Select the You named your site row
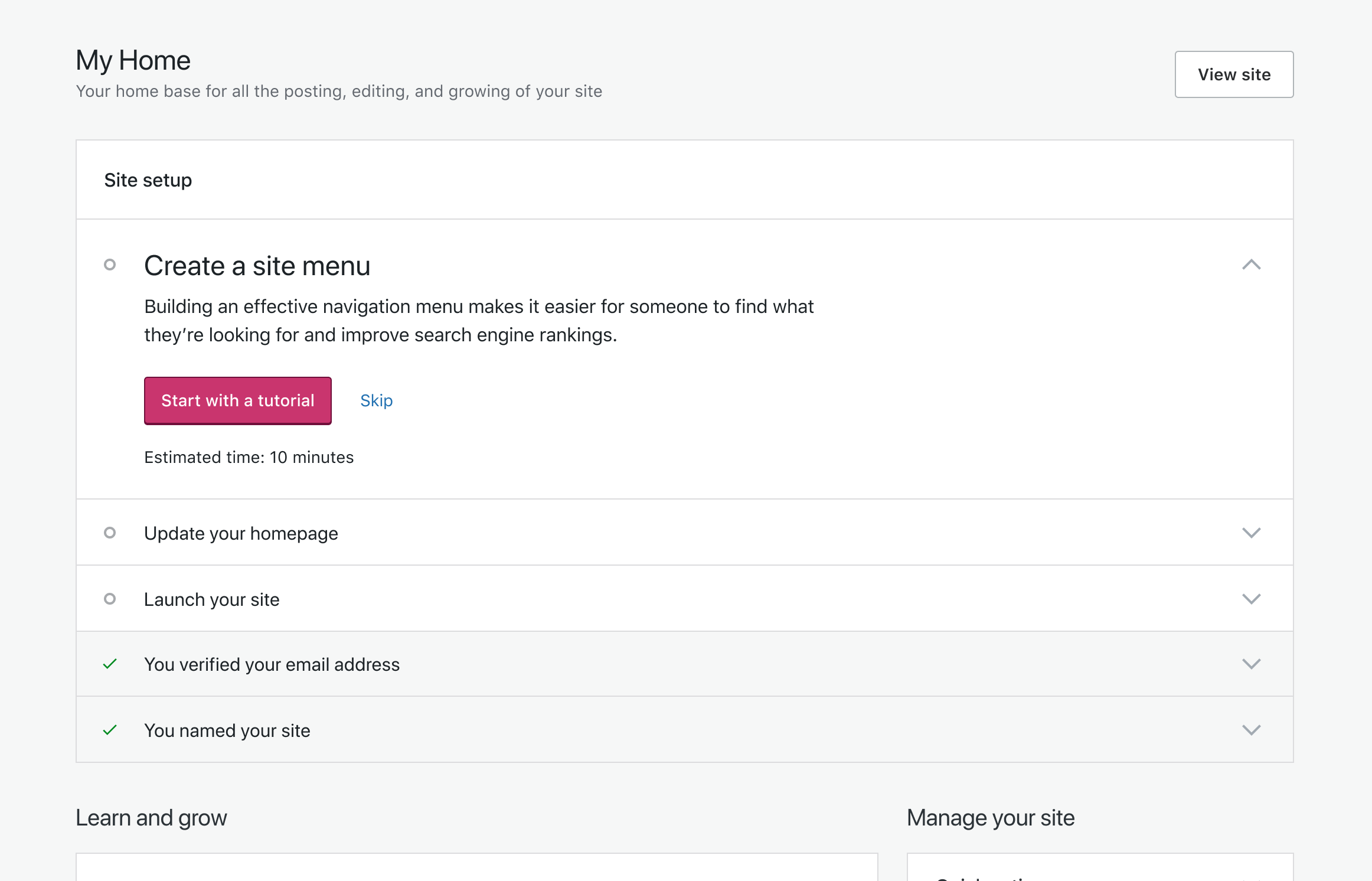 coord(227,730)
